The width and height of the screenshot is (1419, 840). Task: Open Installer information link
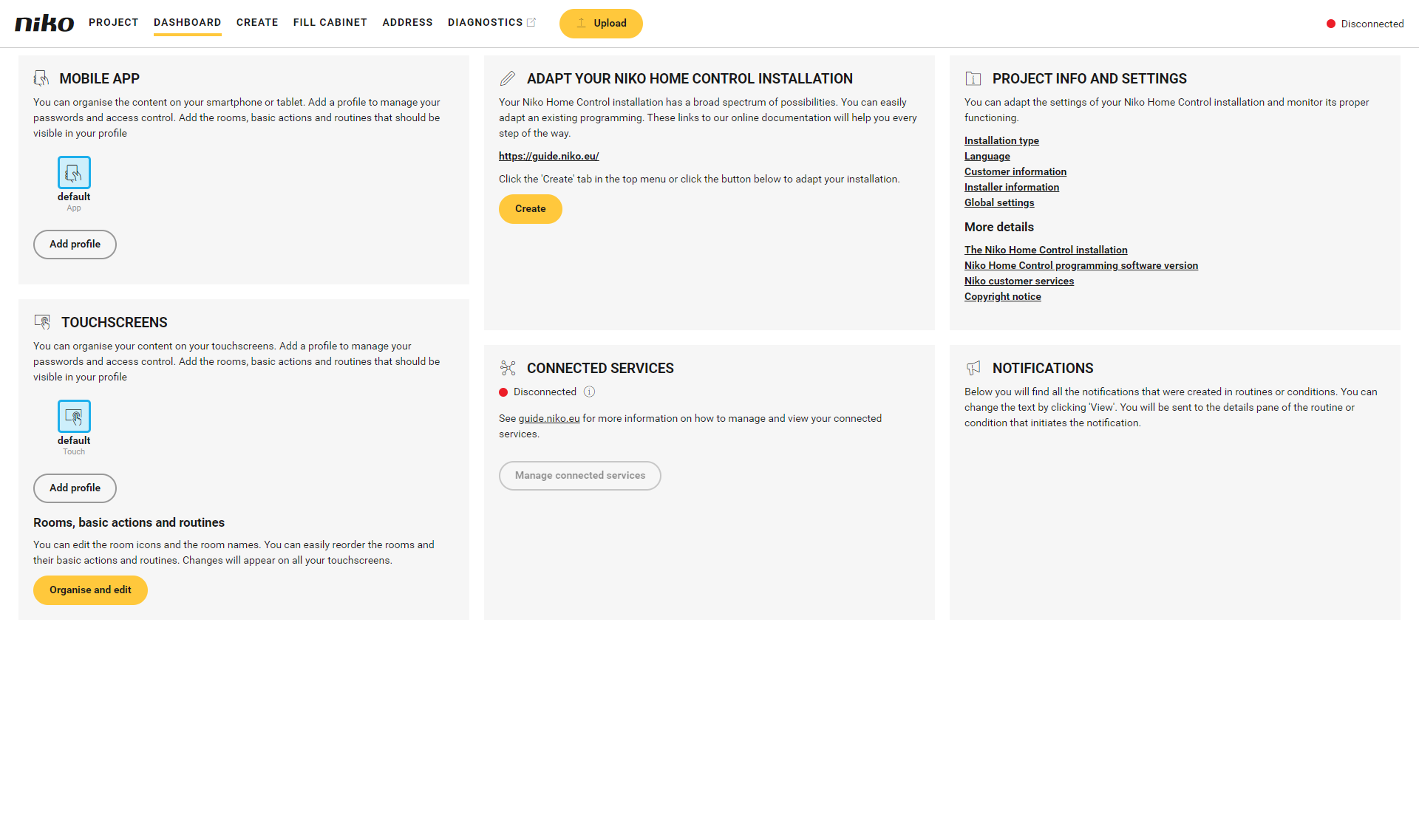pos(1012,187)
